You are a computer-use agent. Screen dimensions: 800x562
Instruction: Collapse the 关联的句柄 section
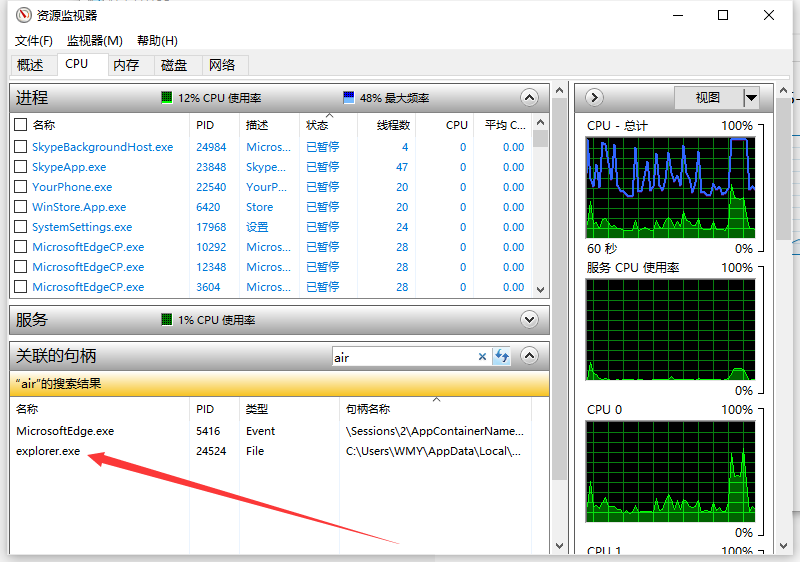[x=529, y=355]
